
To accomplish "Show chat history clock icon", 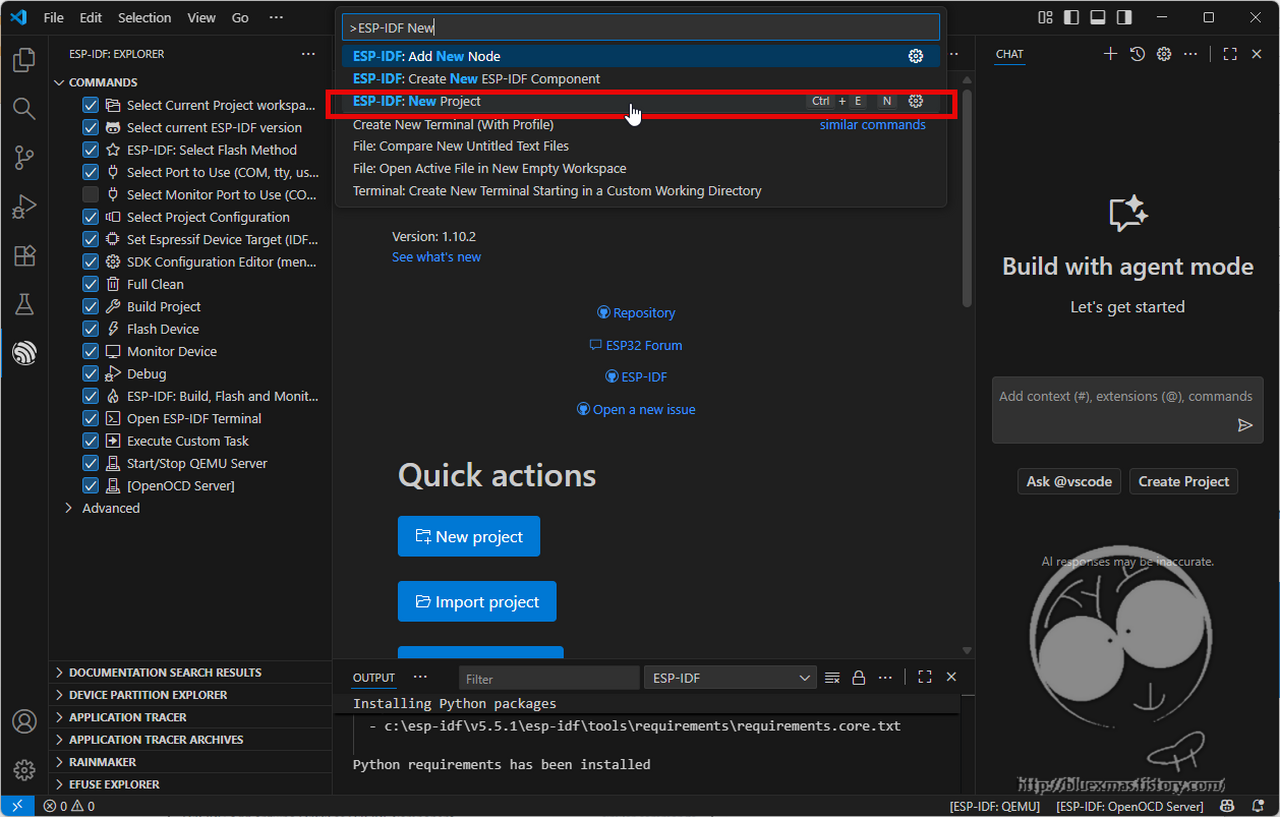I will pos(1137,54).
